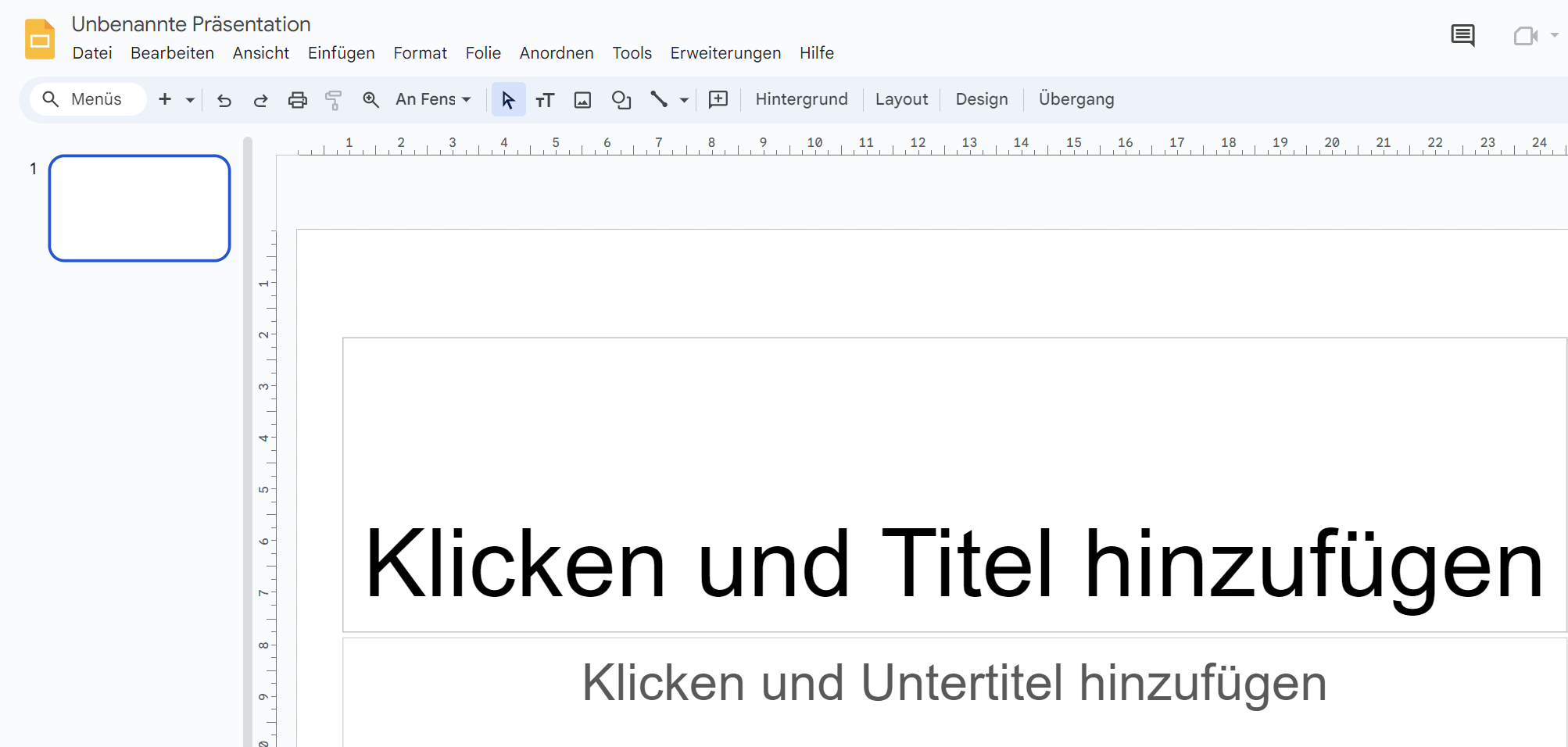This screenshot has height=747, width=1568.
Task: Open the new slide layout dropdown
Action: 188,101
